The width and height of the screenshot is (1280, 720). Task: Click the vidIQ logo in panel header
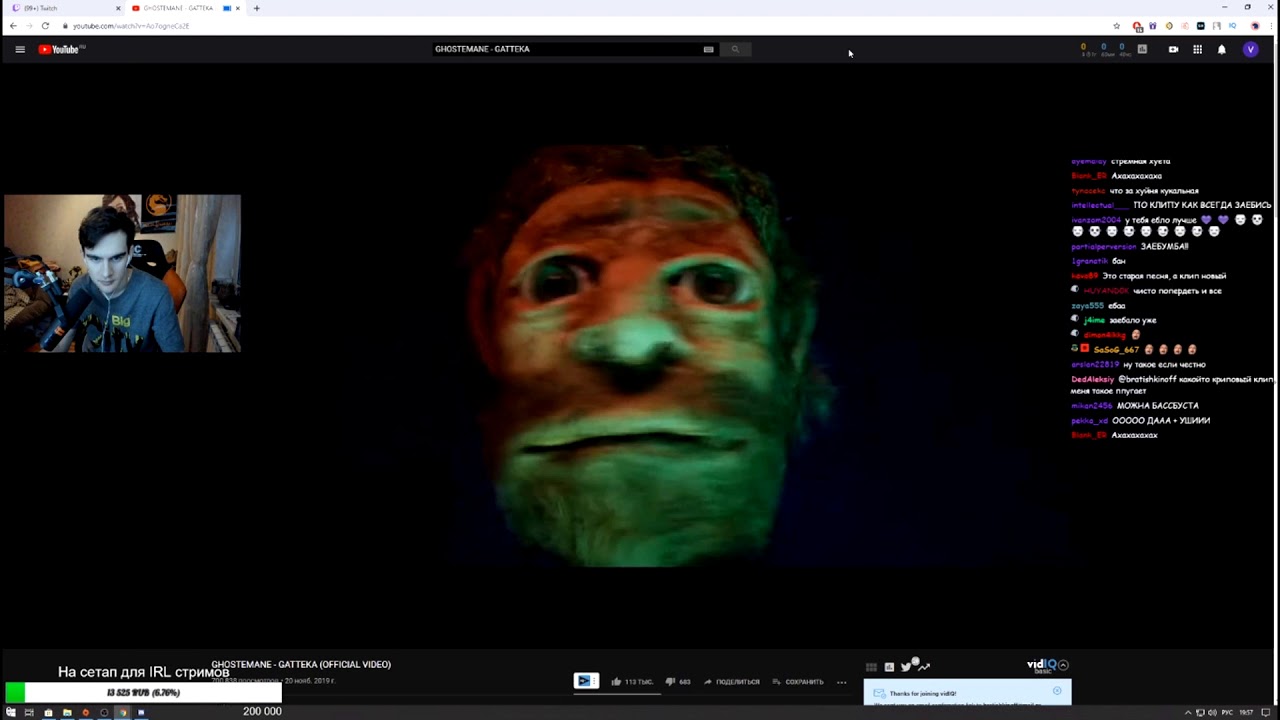1041,665
